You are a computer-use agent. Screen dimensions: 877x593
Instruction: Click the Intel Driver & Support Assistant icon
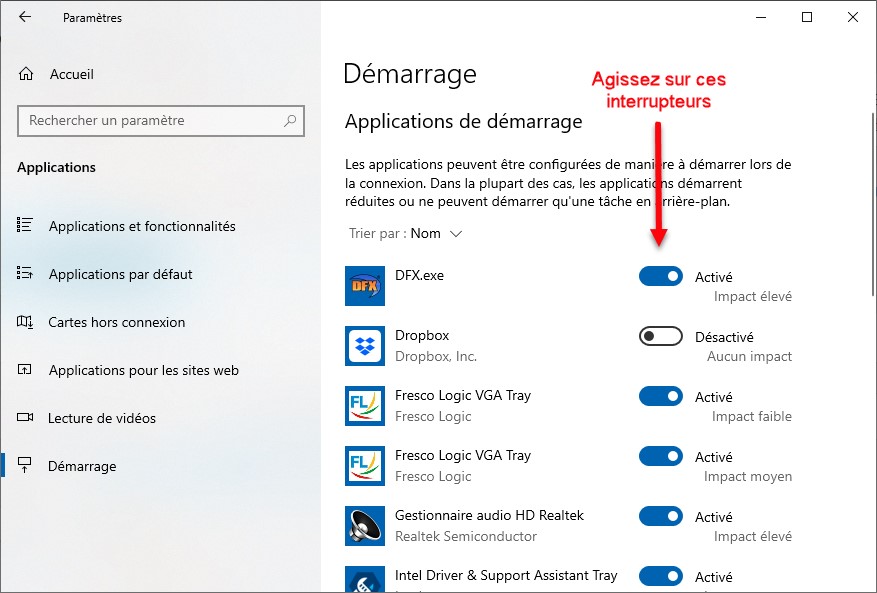pos(364,580)
